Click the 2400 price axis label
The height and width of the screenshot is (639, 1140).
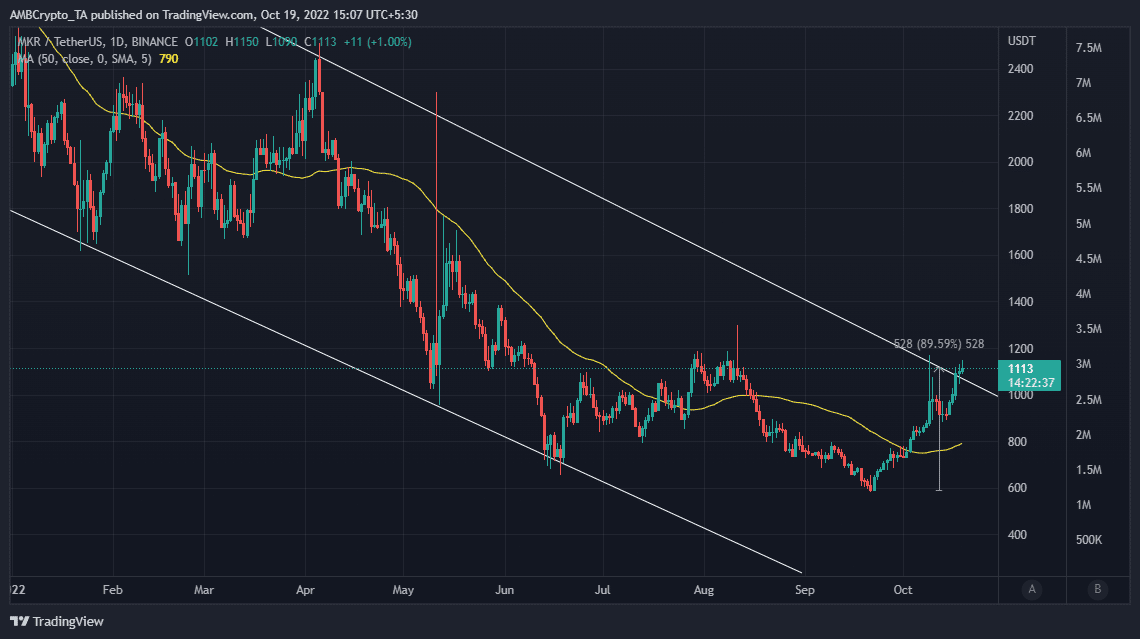click(x=1020, y=69)
